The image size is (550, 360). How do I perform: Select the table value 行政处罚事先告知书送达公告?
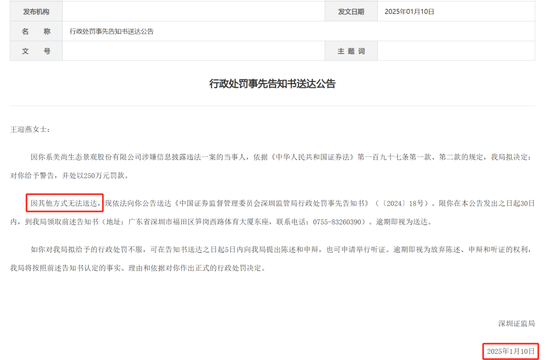111,31
